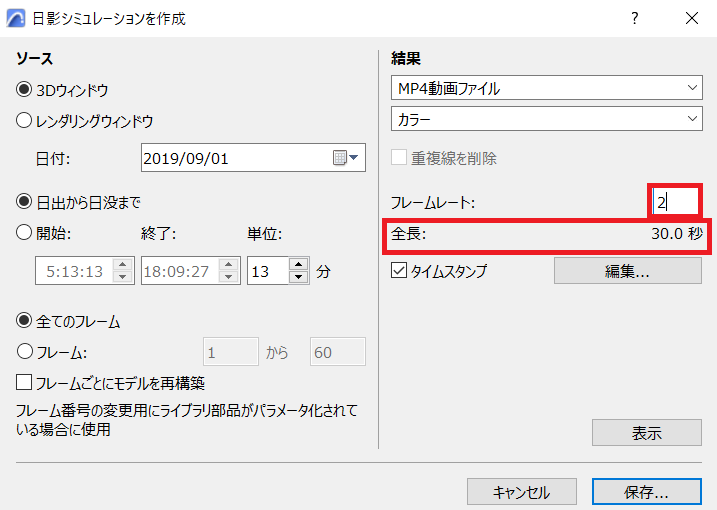
Task: Choose 日出から日没まで option
Action: point(24,202)
